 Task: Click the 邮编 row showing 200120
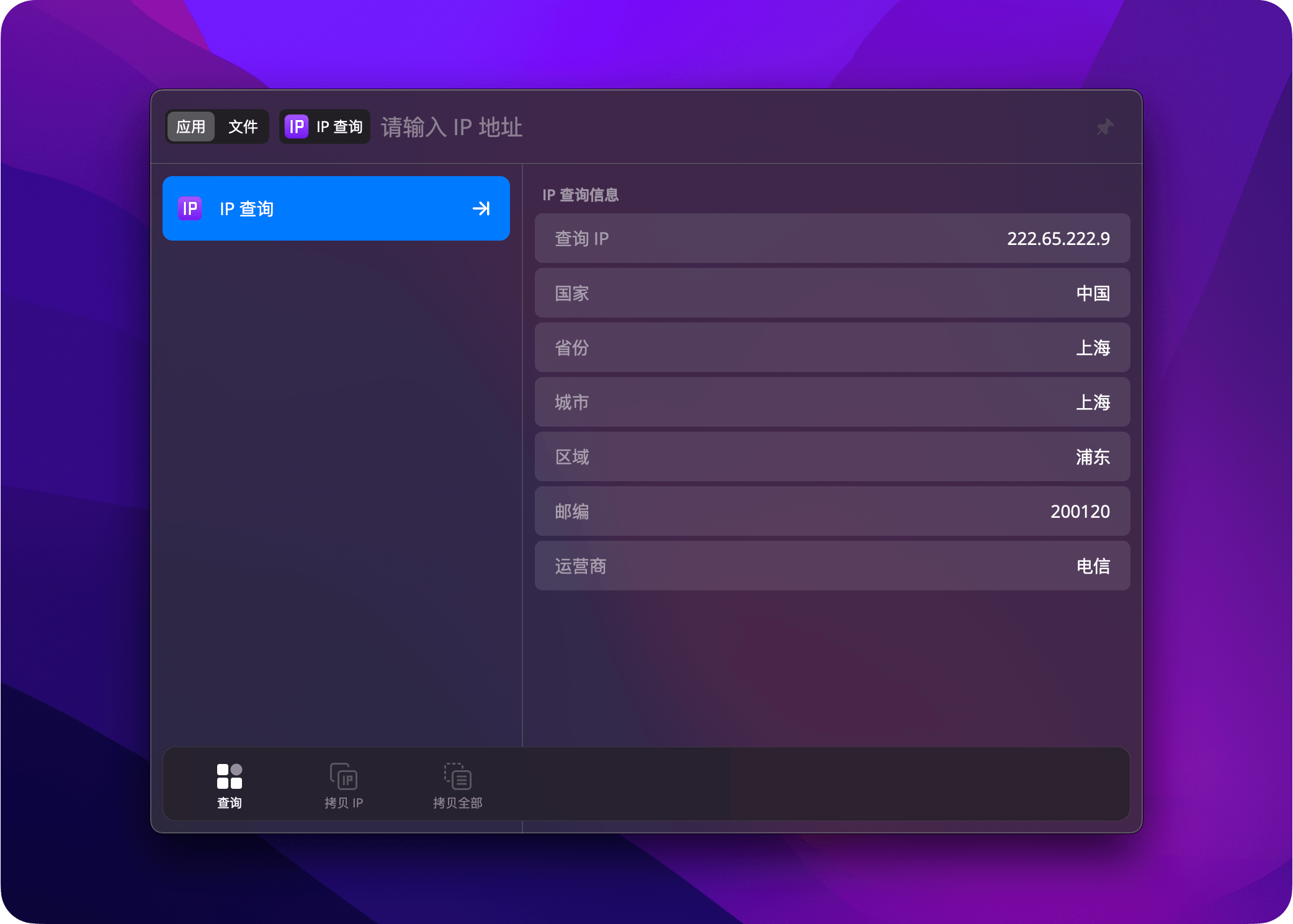pyautogui.click(x=832, y=512)
